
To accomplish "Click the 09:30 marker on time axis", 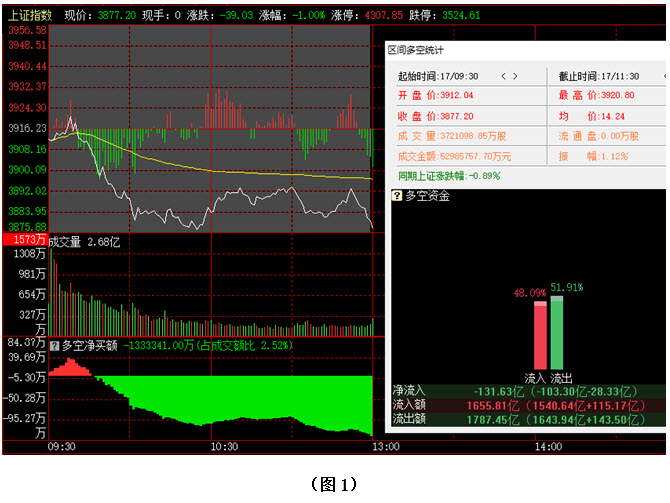I will [62, 448].
